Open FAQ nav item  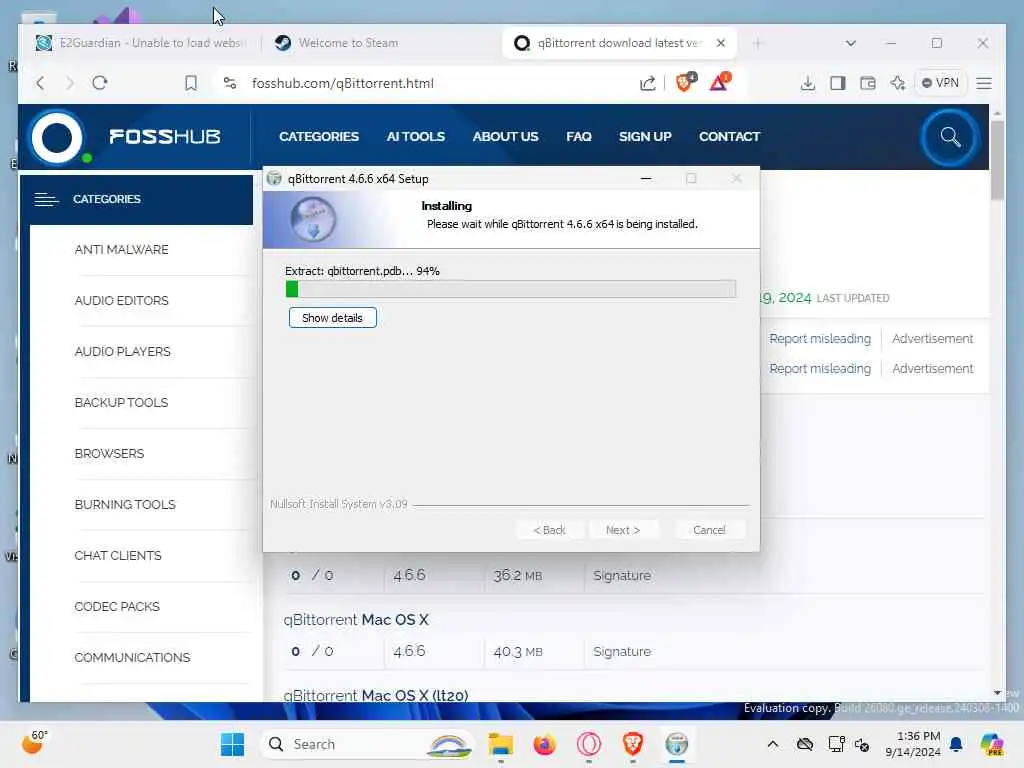[x=579, y=136]
